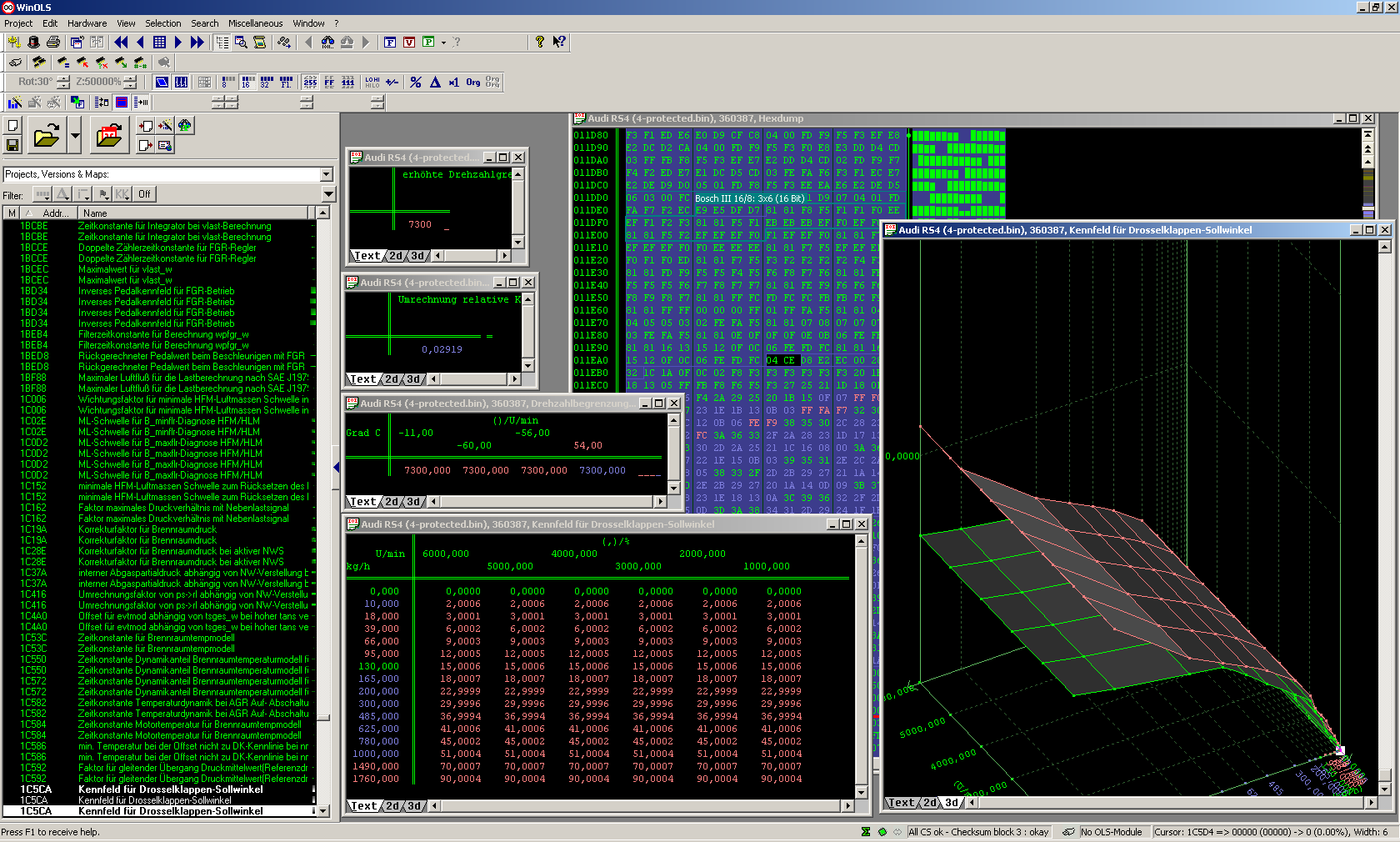The width and height of the screenshot is (1400, 842).
Task: Switch to 2d tab in Drosselklappen table window
Action: pos(394,806)
